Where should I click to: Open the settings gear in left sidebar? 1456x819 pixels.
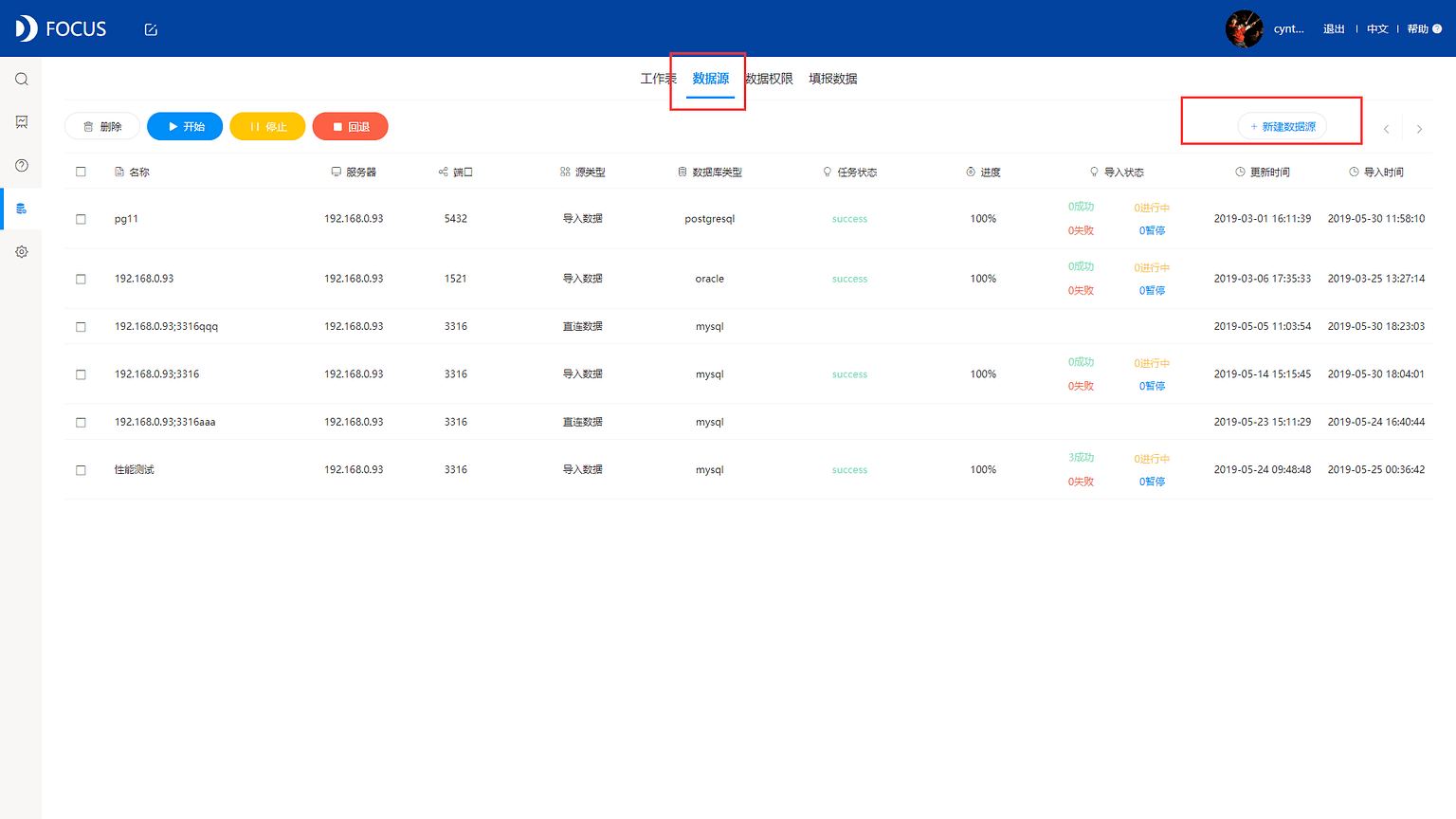point(21,252)
